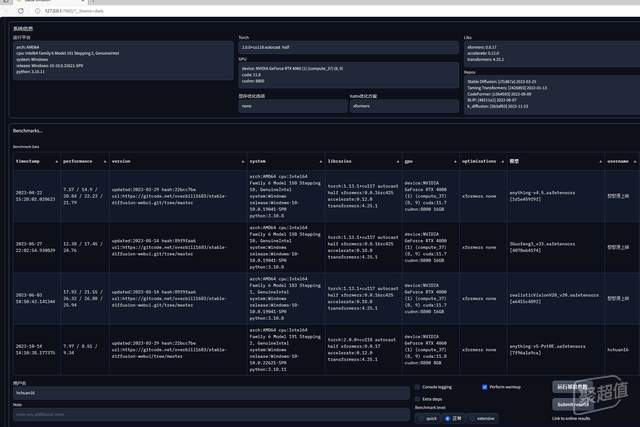640x427 pixels.
Task: Sort table by performance column arrow
Action: tap(105, 162)
